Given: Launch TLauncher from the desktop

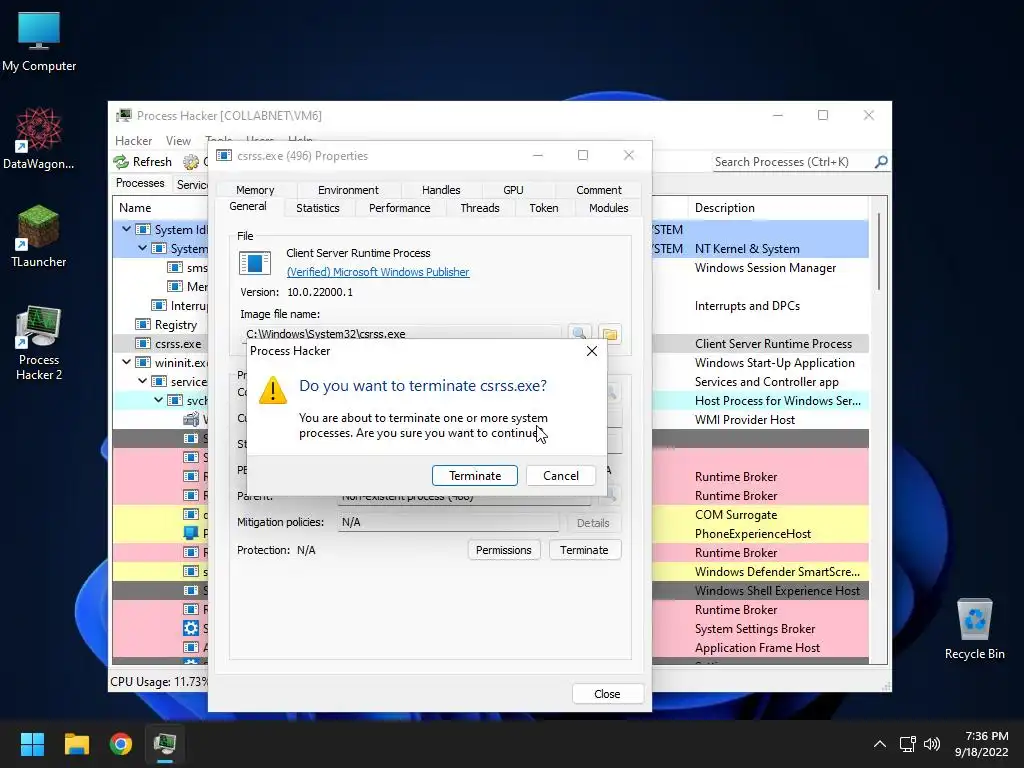Looking at the screenshot, I should coord(39,236).
